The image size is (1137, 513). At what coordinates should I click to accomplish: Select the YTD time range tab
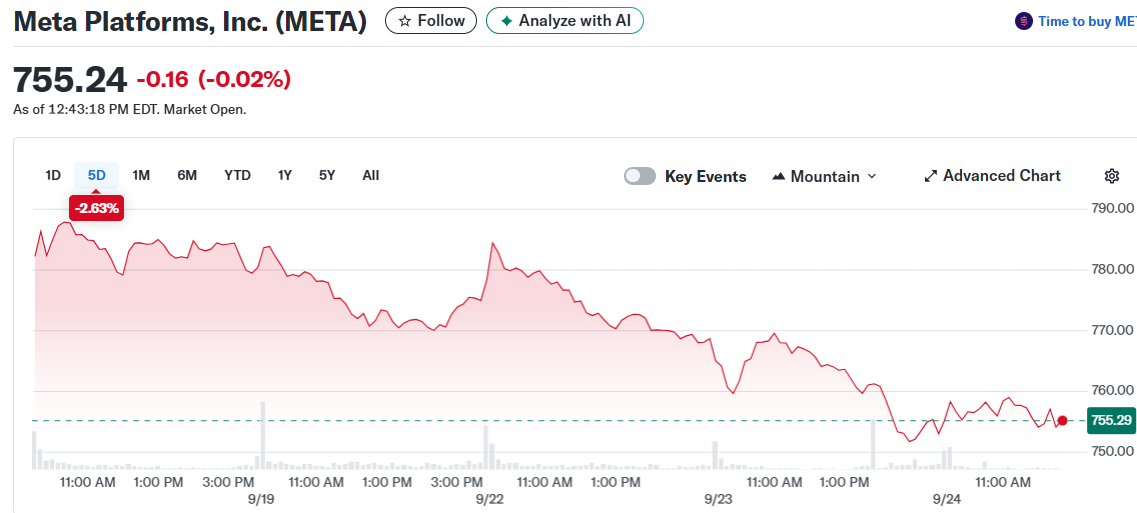click(237, 175)
